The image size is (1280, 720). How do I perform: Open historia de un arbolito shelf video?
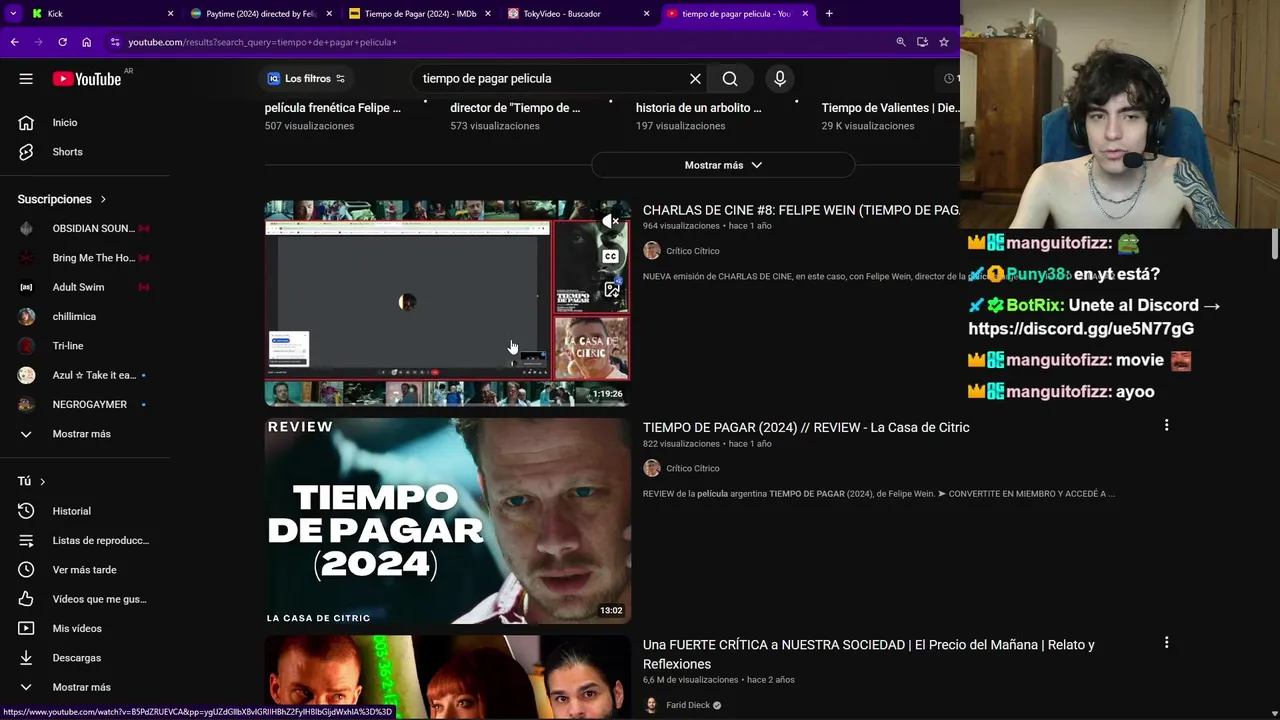tap(698, 108)
